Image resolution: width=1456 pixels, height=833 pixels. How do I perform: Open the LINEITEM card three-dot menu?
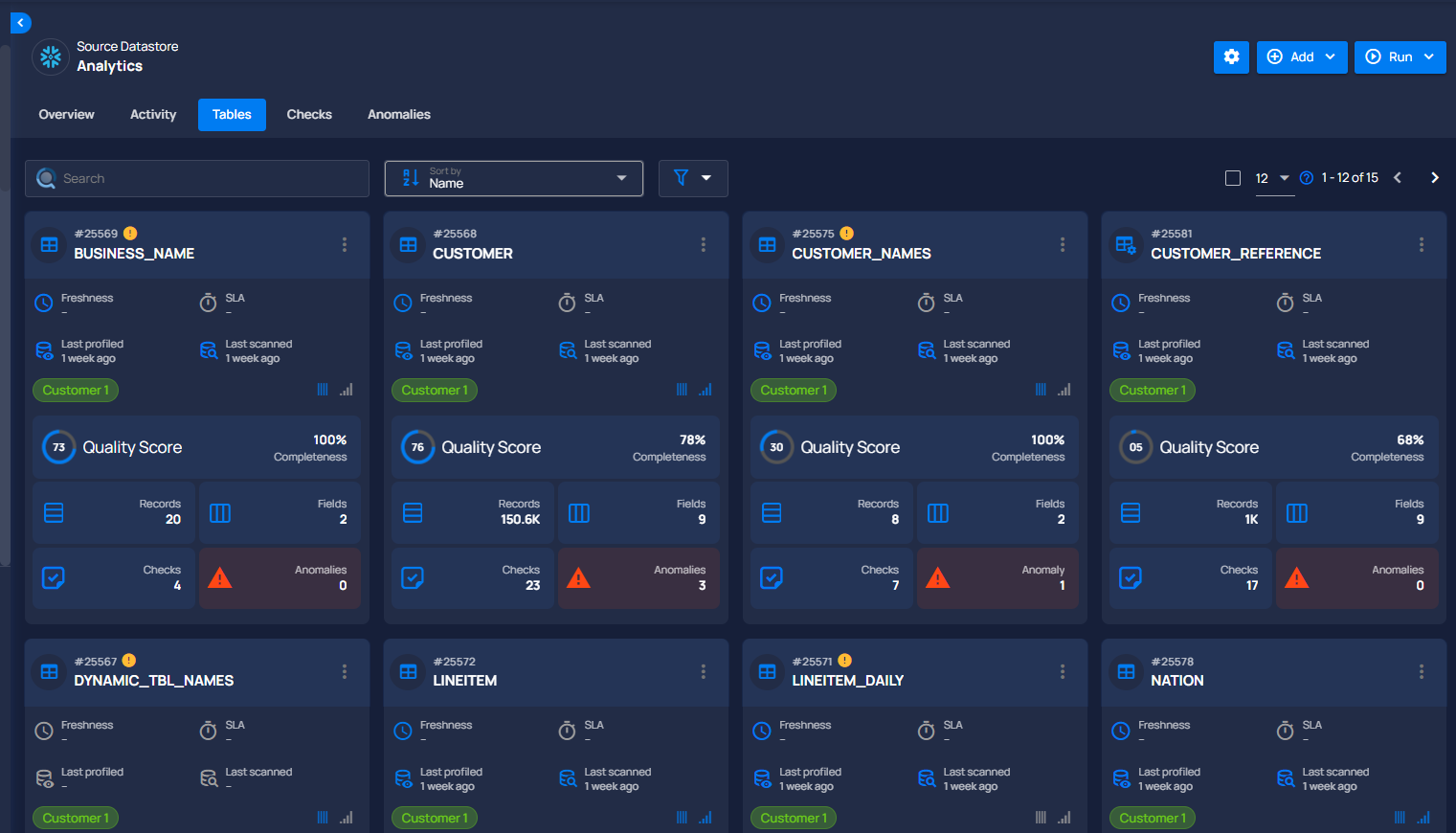704,671
